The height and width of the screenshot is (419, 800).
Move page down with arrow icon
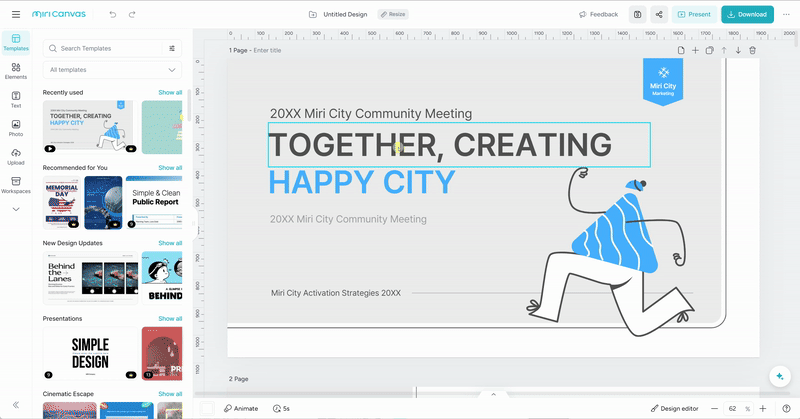point(738,50)
